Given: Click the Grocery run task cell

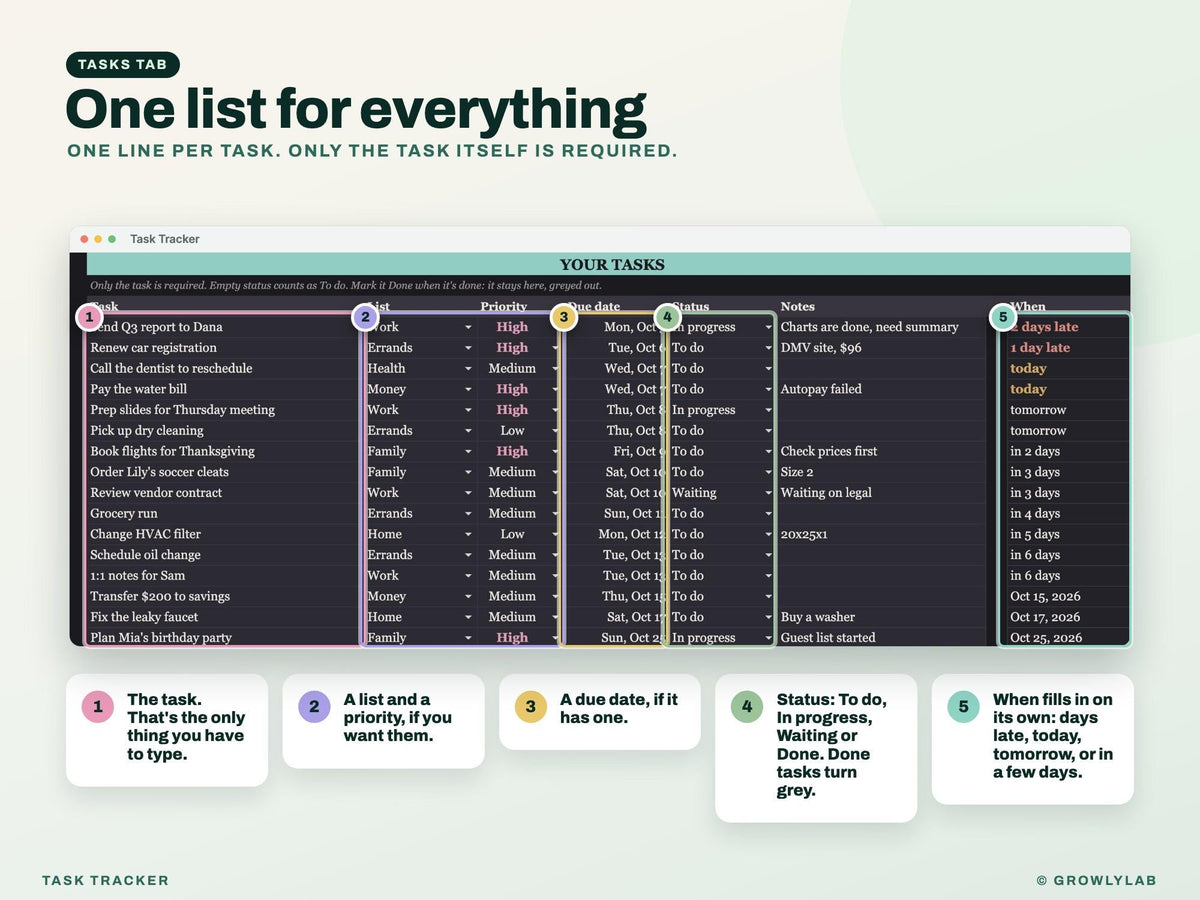Looking at the screenshot, I should (x=223, y=514).
